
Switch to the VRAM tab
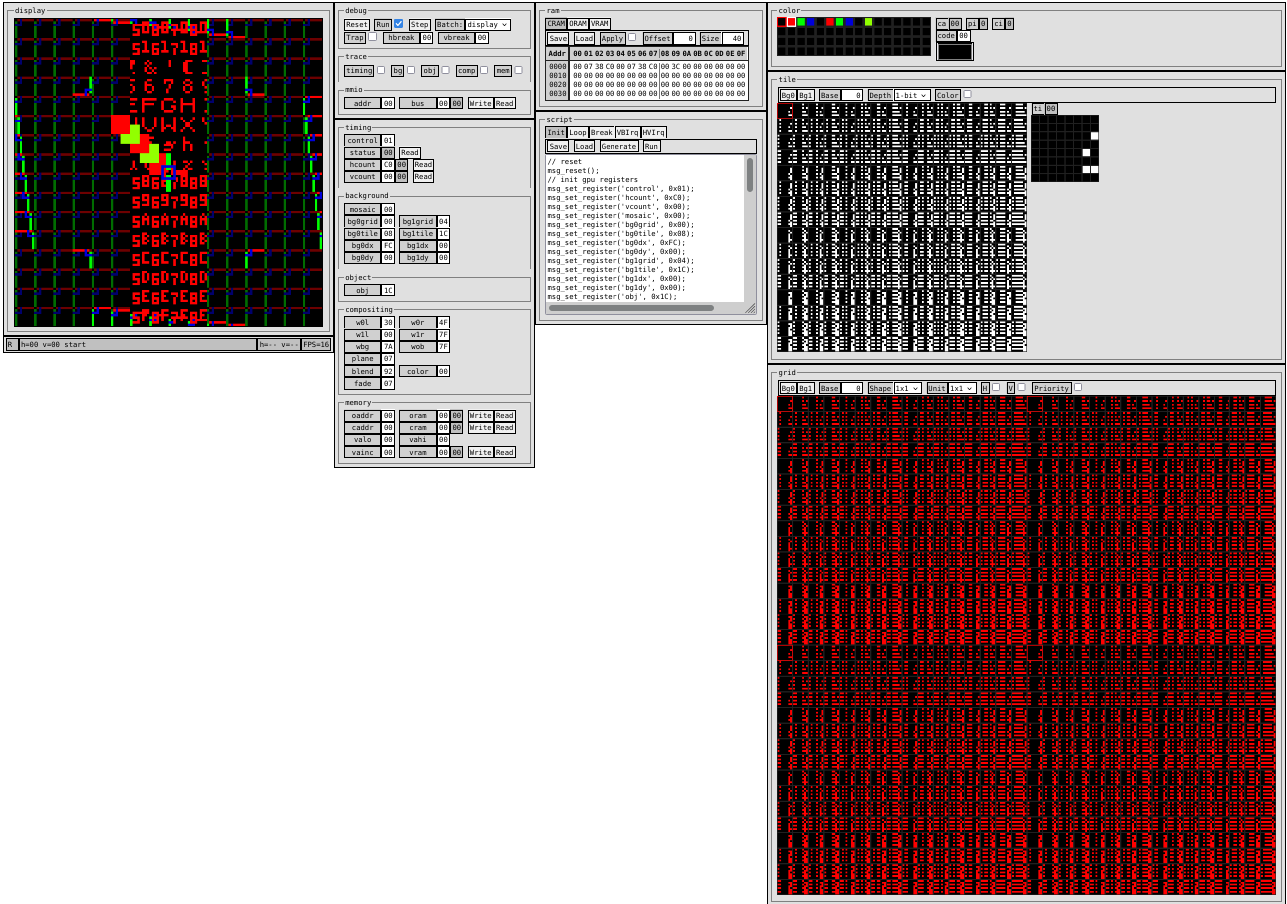click(600, 24)
